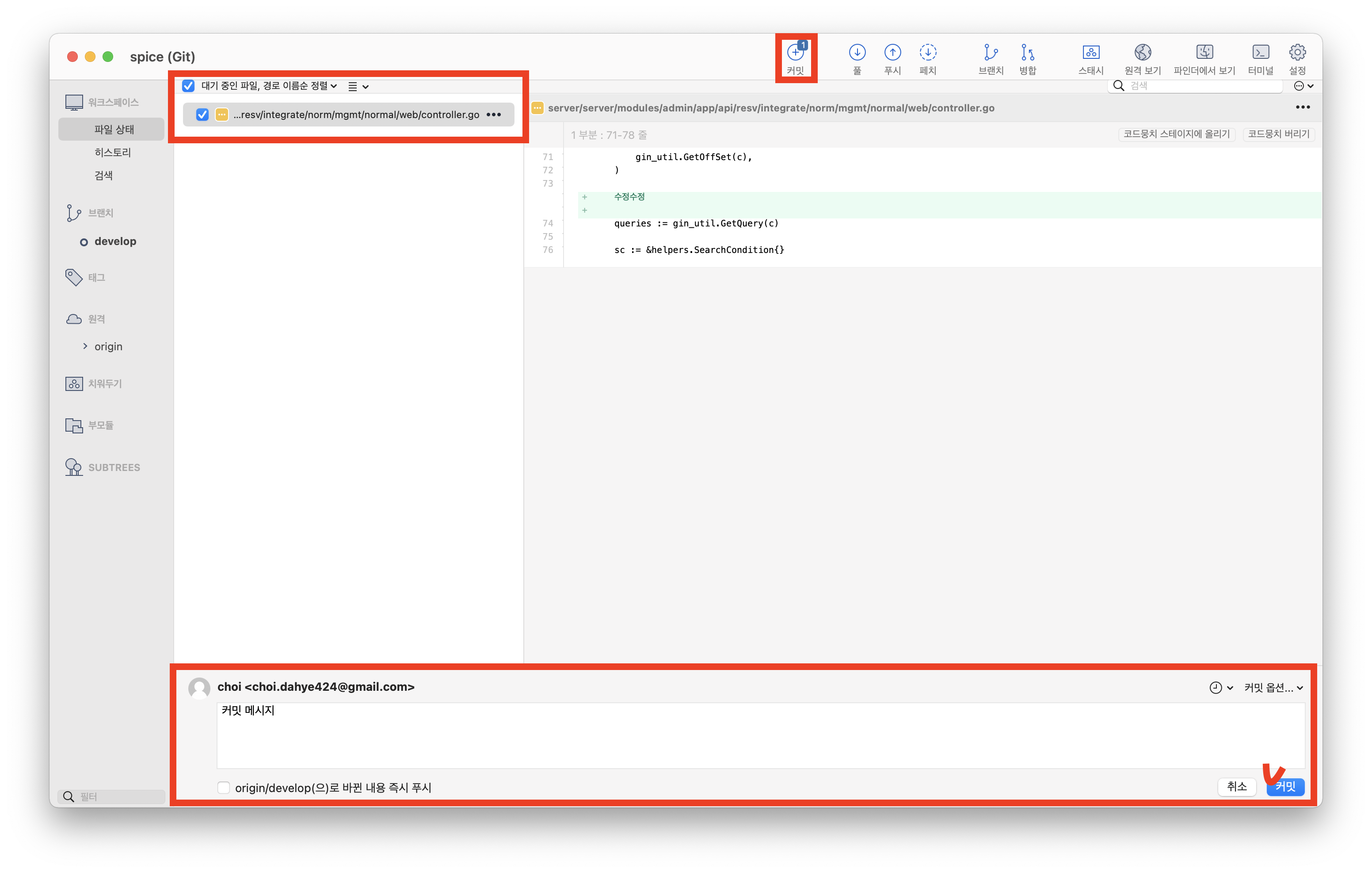Click the Stash (스태시) toolbar icon
This screenshot has height=873, width=1372.
[1090, 53]
